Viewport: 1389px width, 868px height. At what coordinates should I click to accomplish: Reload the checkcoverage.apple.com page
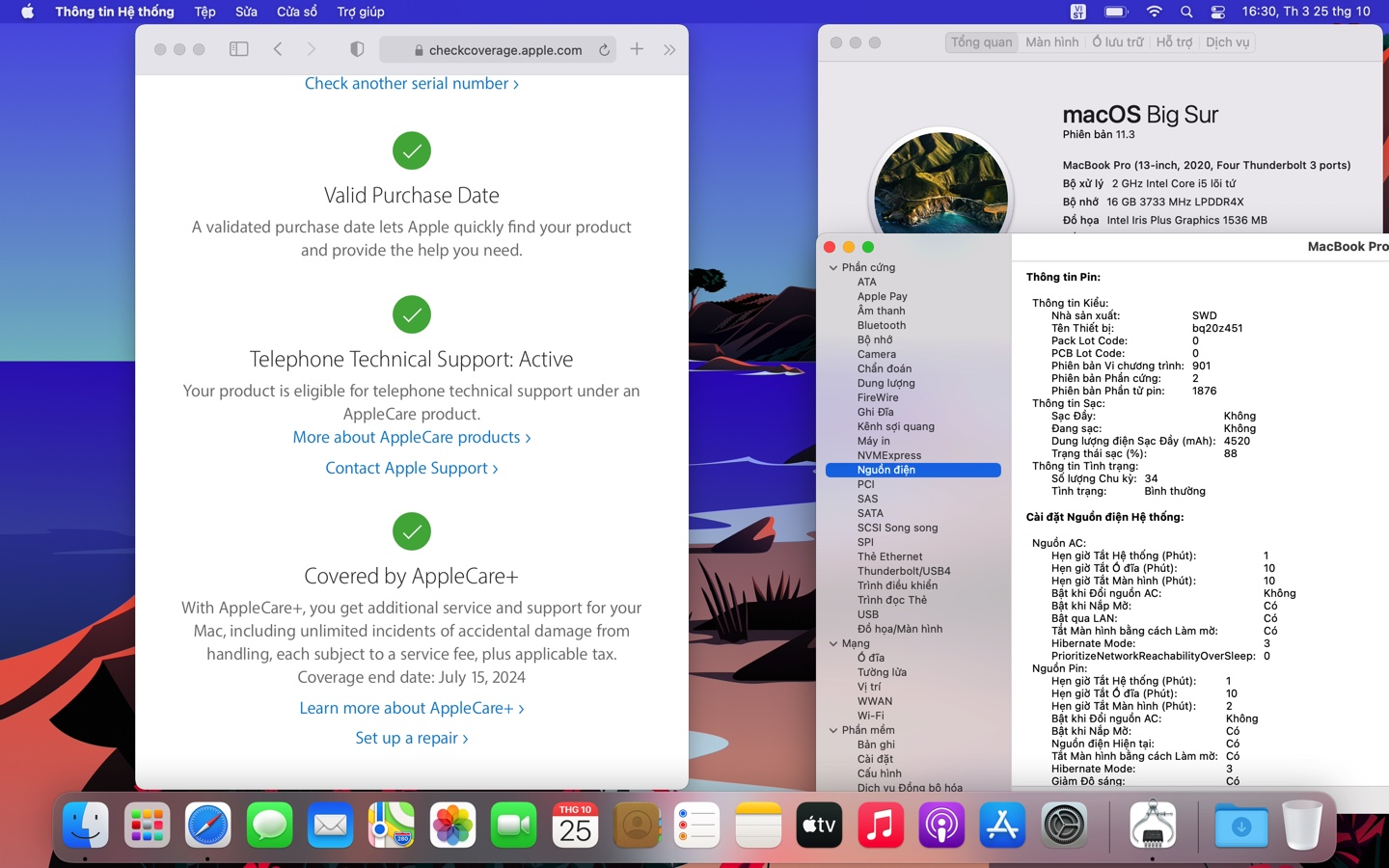[604, 50]
